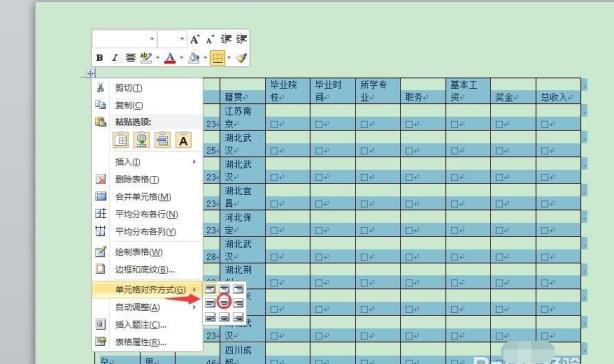Open 边框和底纹(B)... dialog
Screen dimensions: 614x364
click(147, 269)
